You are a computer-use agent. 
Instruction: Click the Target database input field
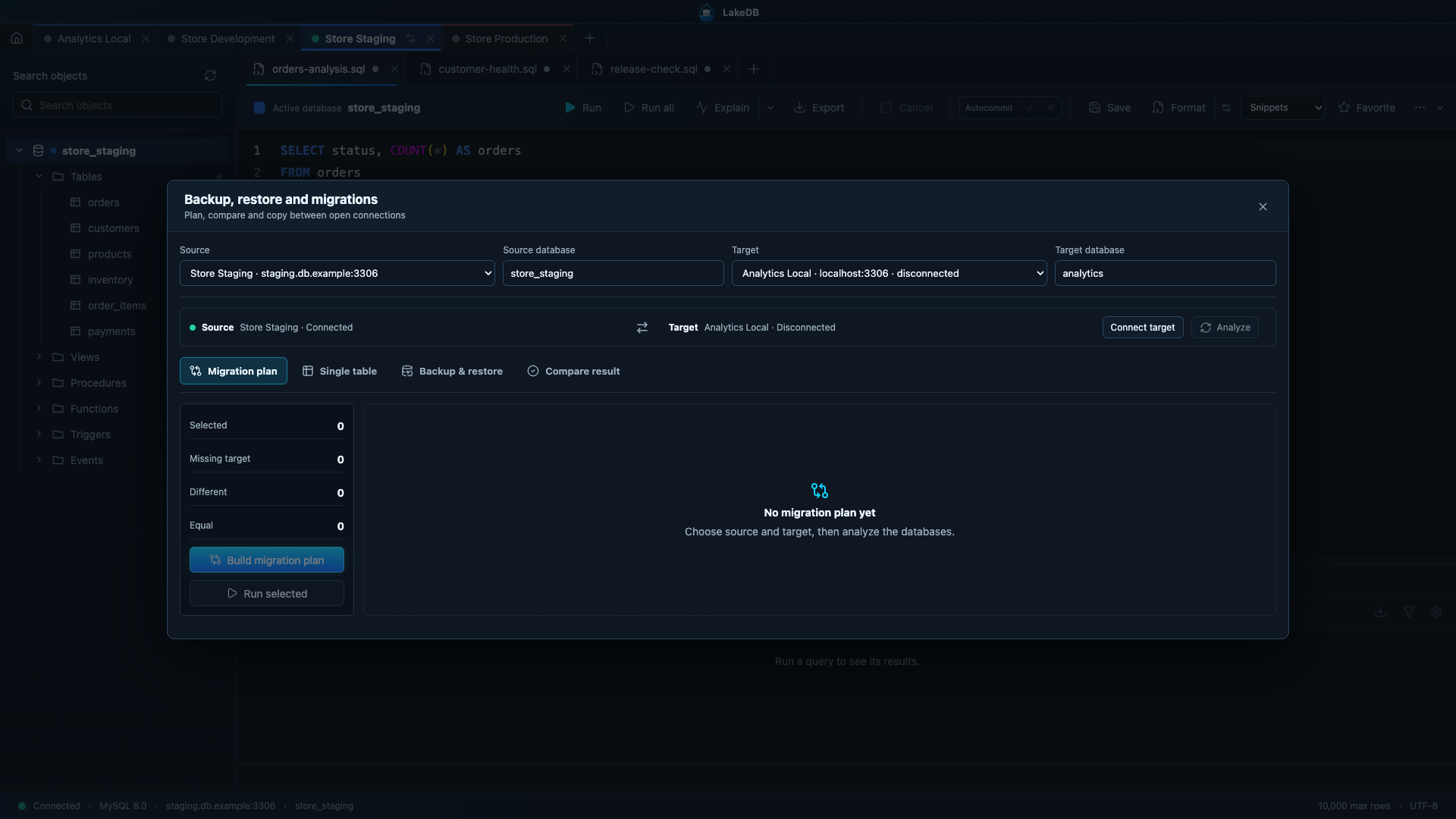click(1166, 273)
